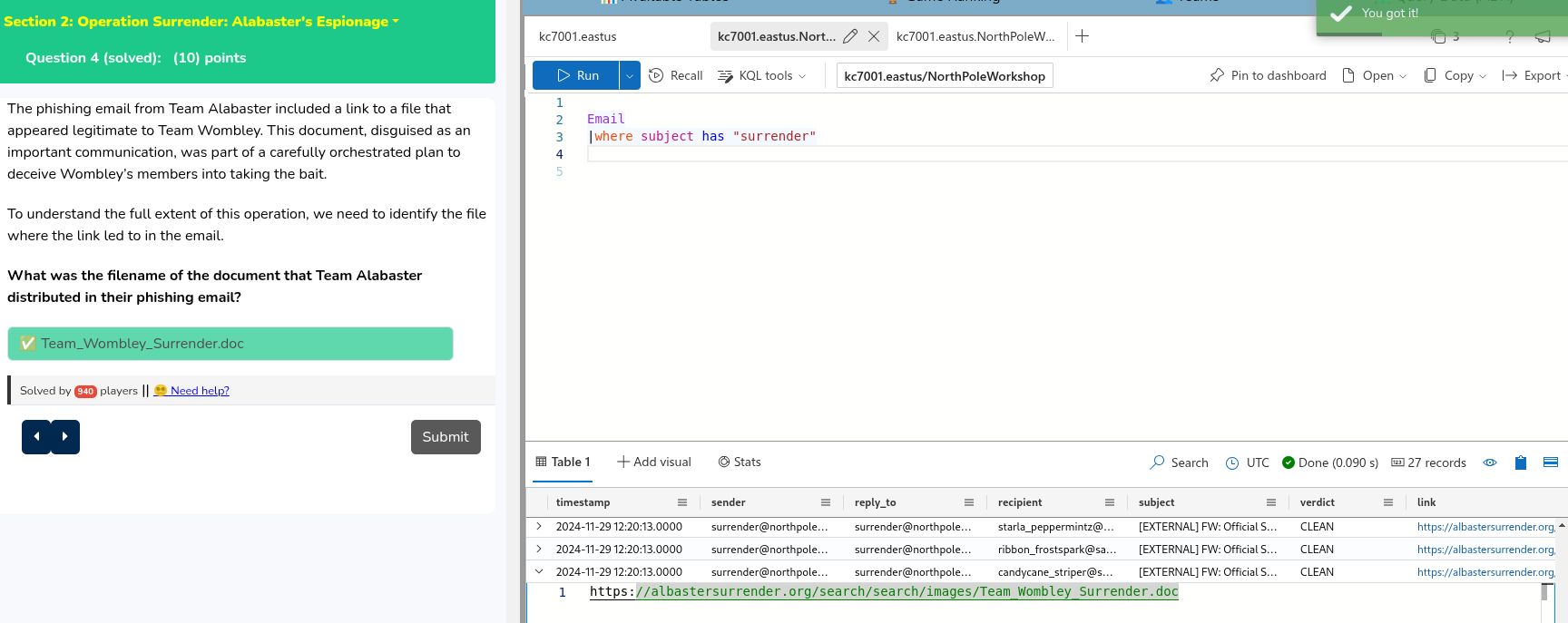1568x623 pixels.
Task: Open the Need help? link
Action: coord(191,391)
